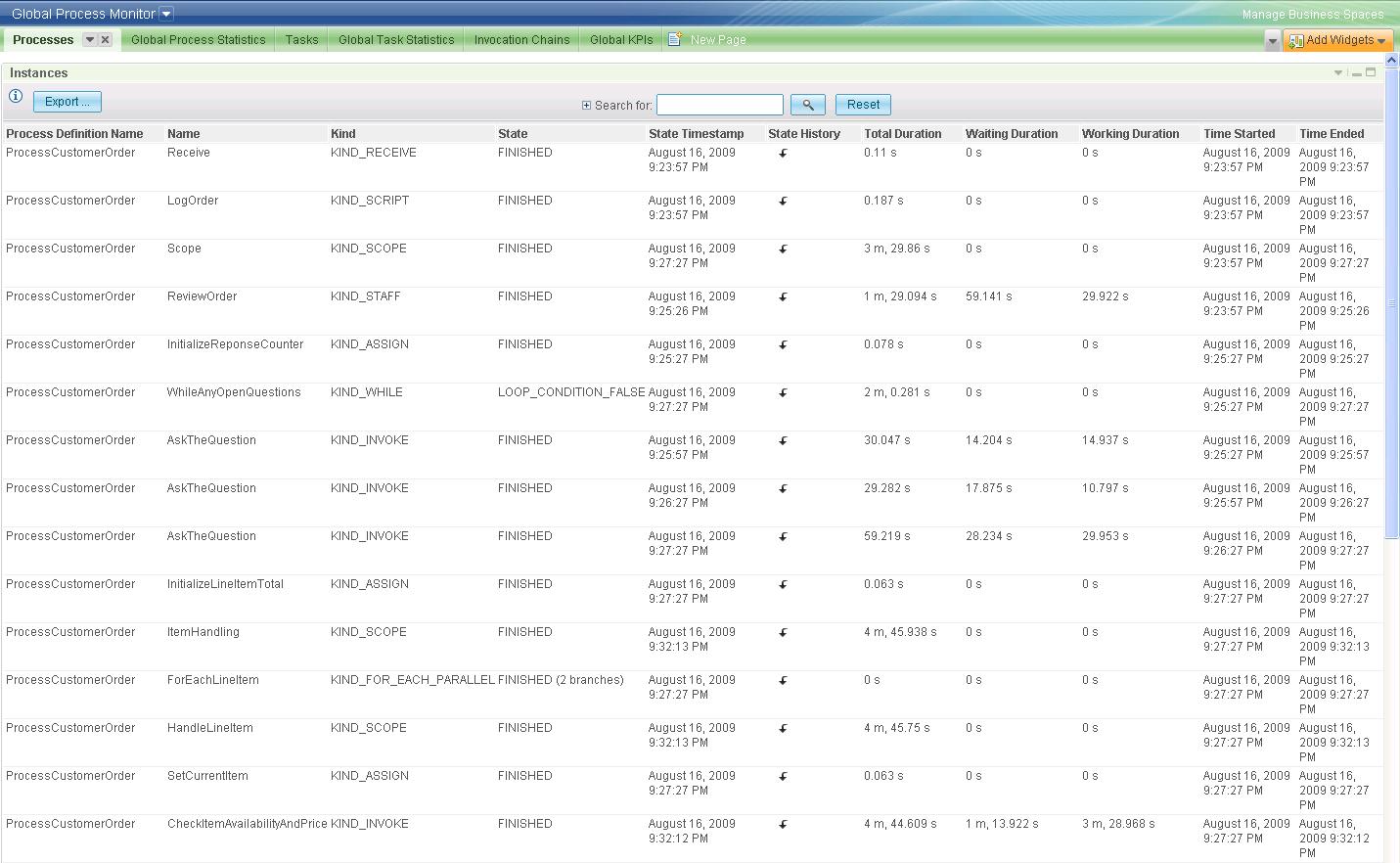View state history for ReviewOrder

coord(783,297)
